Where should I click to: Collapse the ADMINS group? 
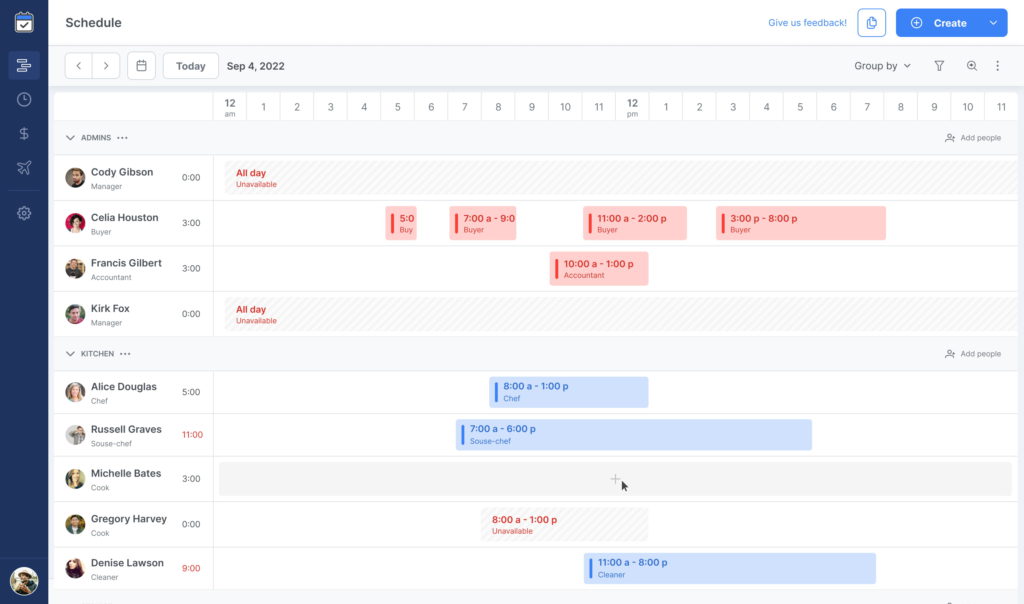point(70,138)
